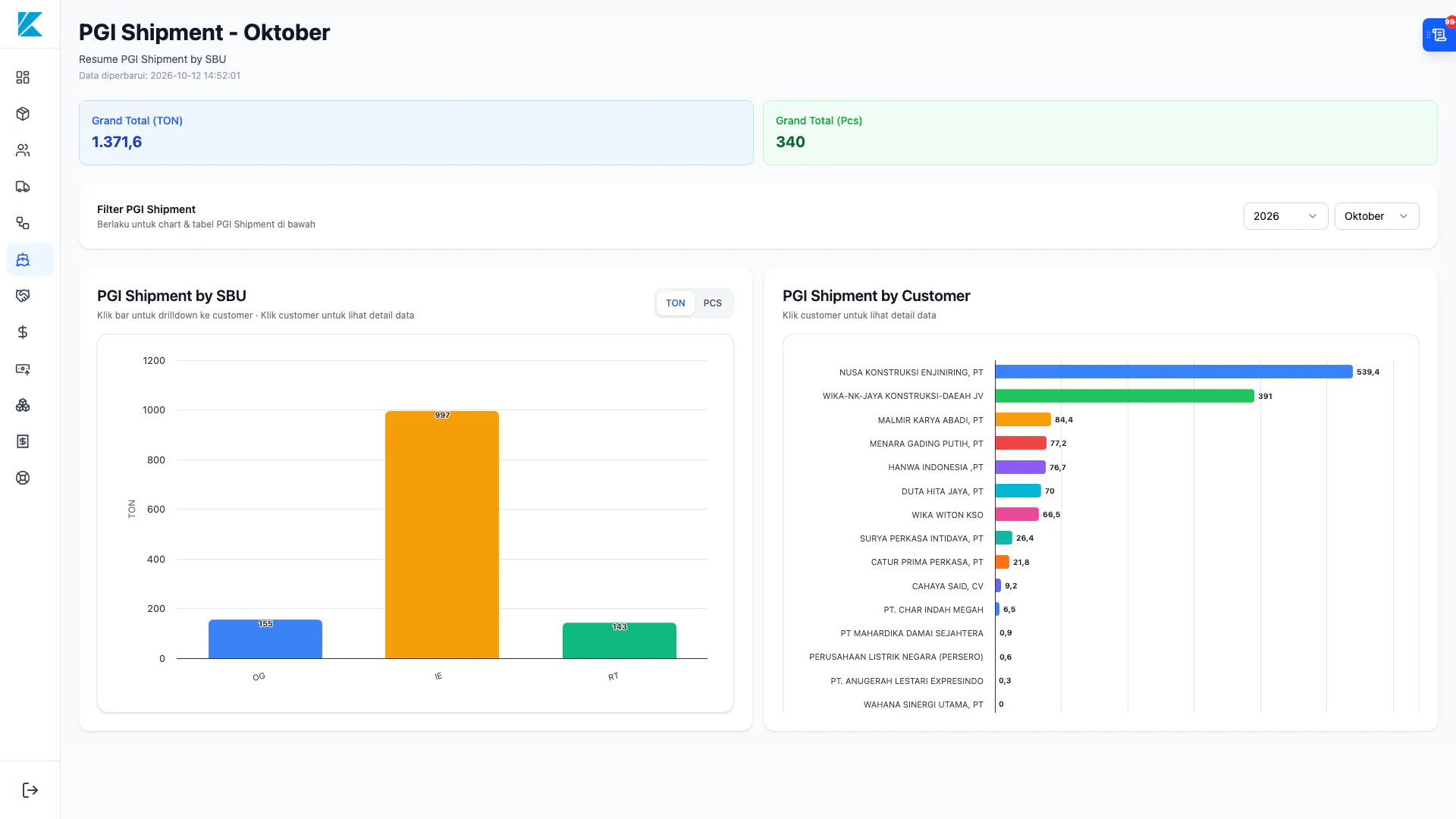Open the package box icon in sidebar
This screenshot has width=1456, height=819.
(23, 114)
